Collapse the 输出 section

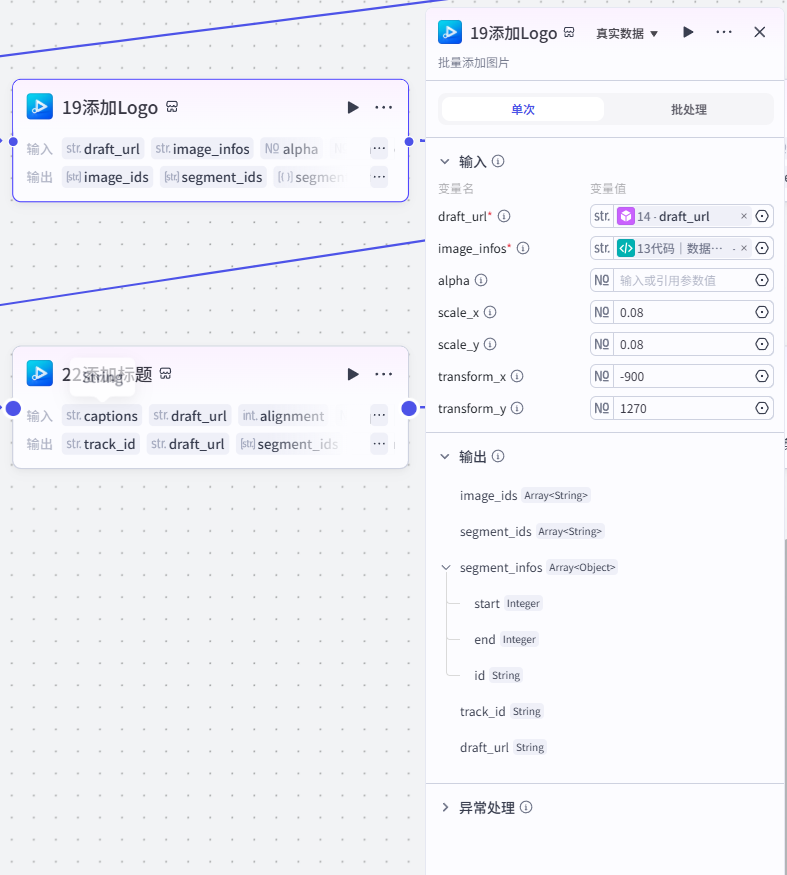pyautogui.click(x=445, y=456)
